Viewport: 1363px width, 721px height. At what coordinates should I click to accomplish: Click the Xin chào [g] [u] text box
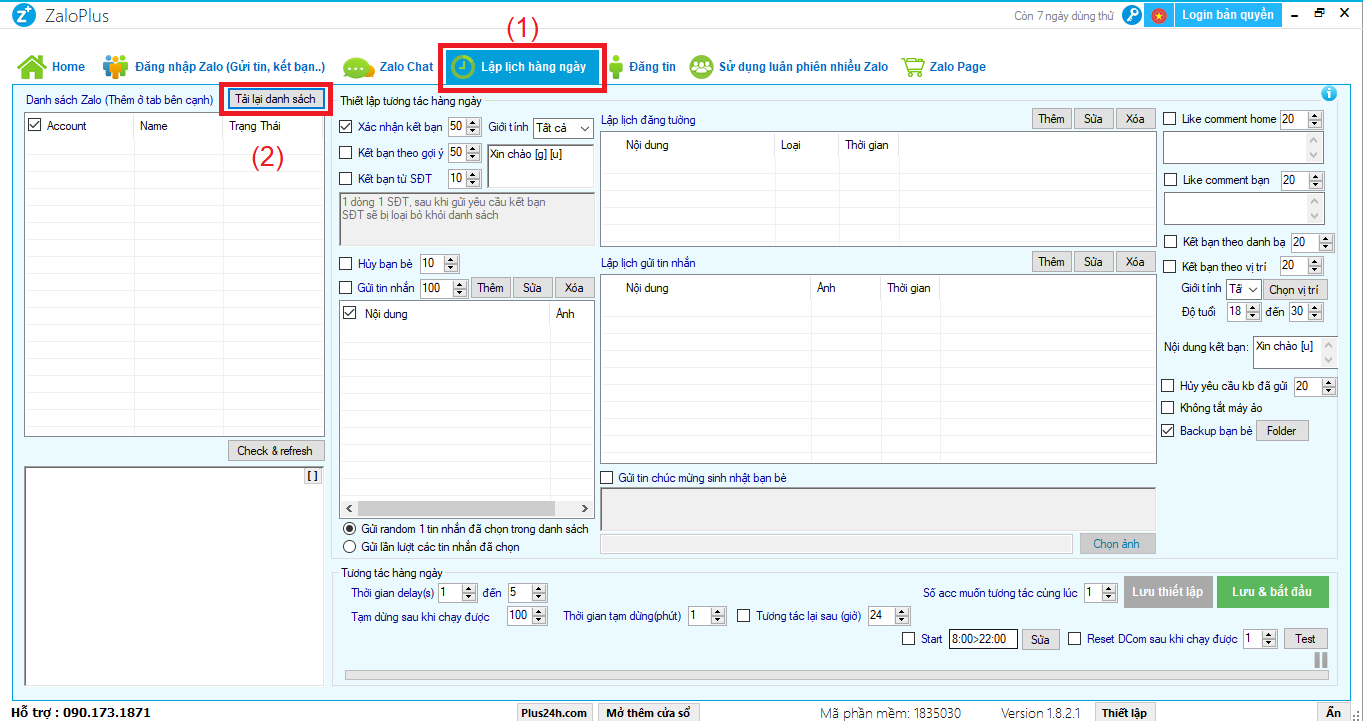(540, 166)
